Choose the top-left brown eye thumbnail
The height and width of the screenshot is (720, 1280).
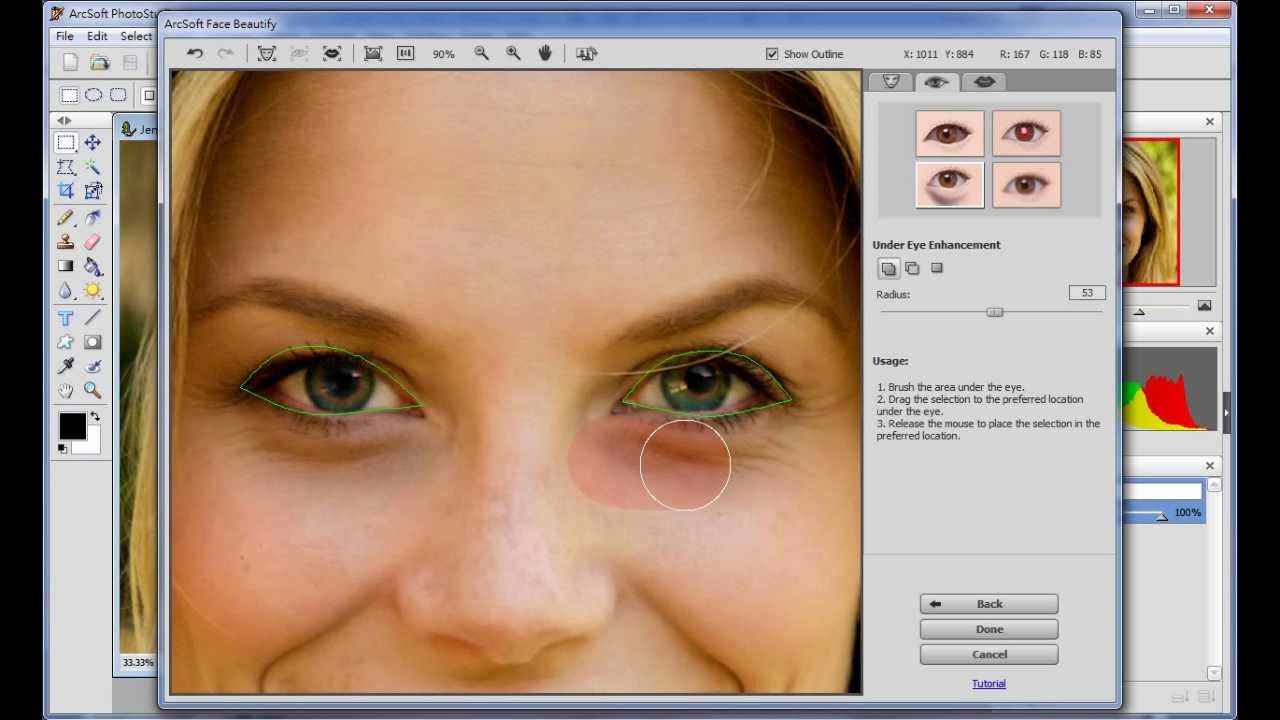(950, 133)
